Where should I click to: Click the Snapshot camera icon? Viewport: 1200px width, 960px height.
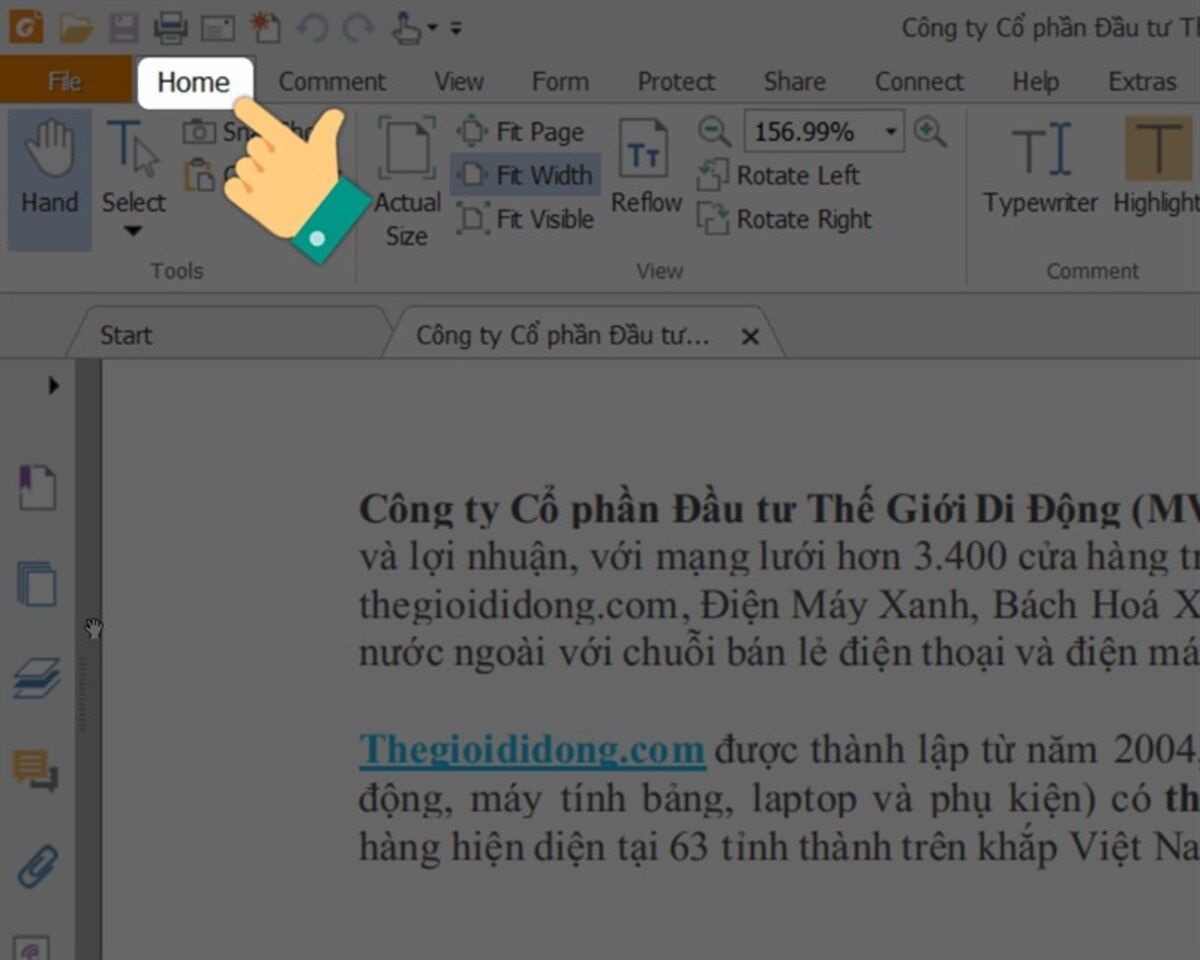[x=199, y=131]
